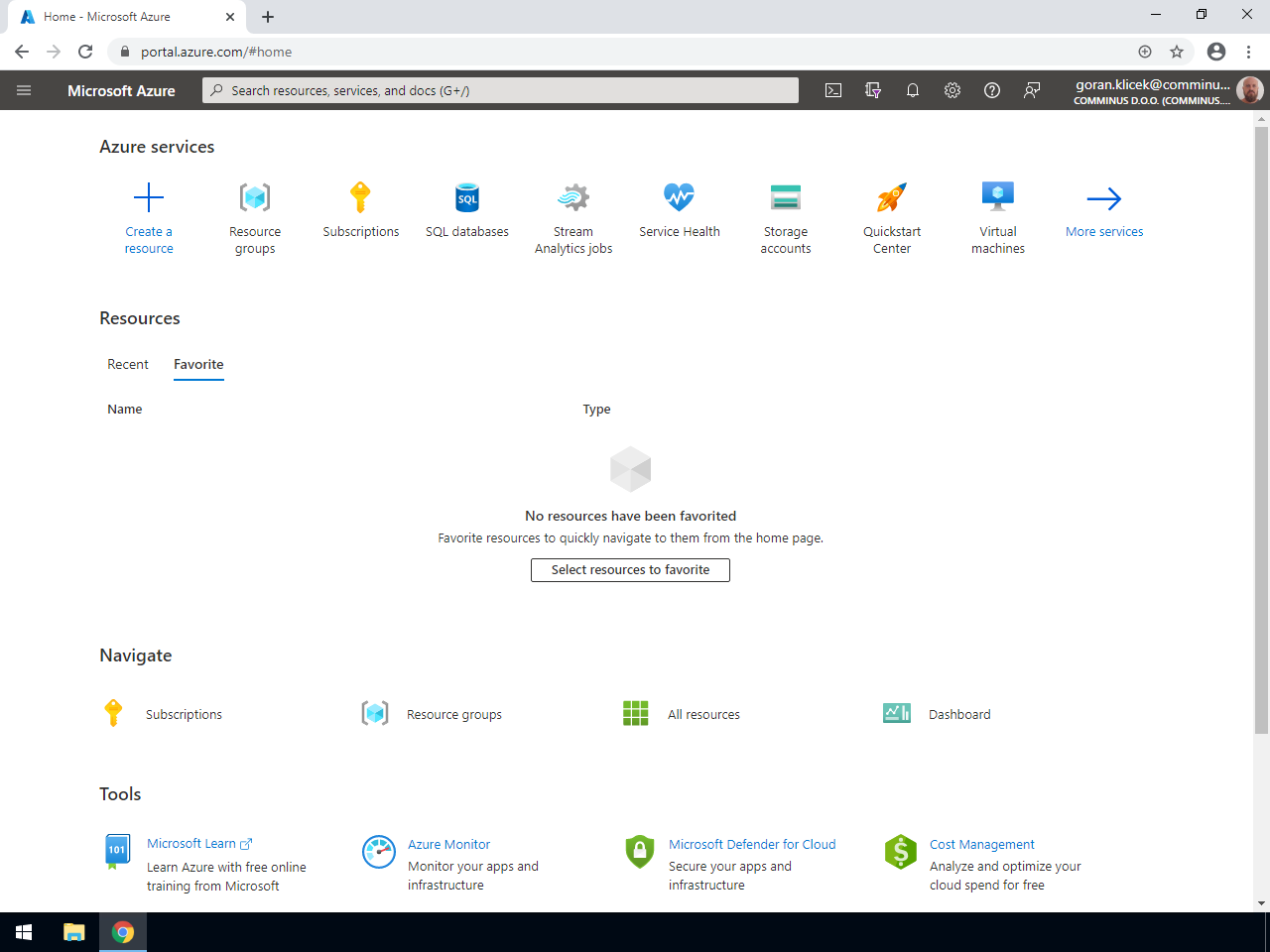Viewport: 1270px width, 952px height.
Task: Open the Cost Management link
Action: [982, 845]
